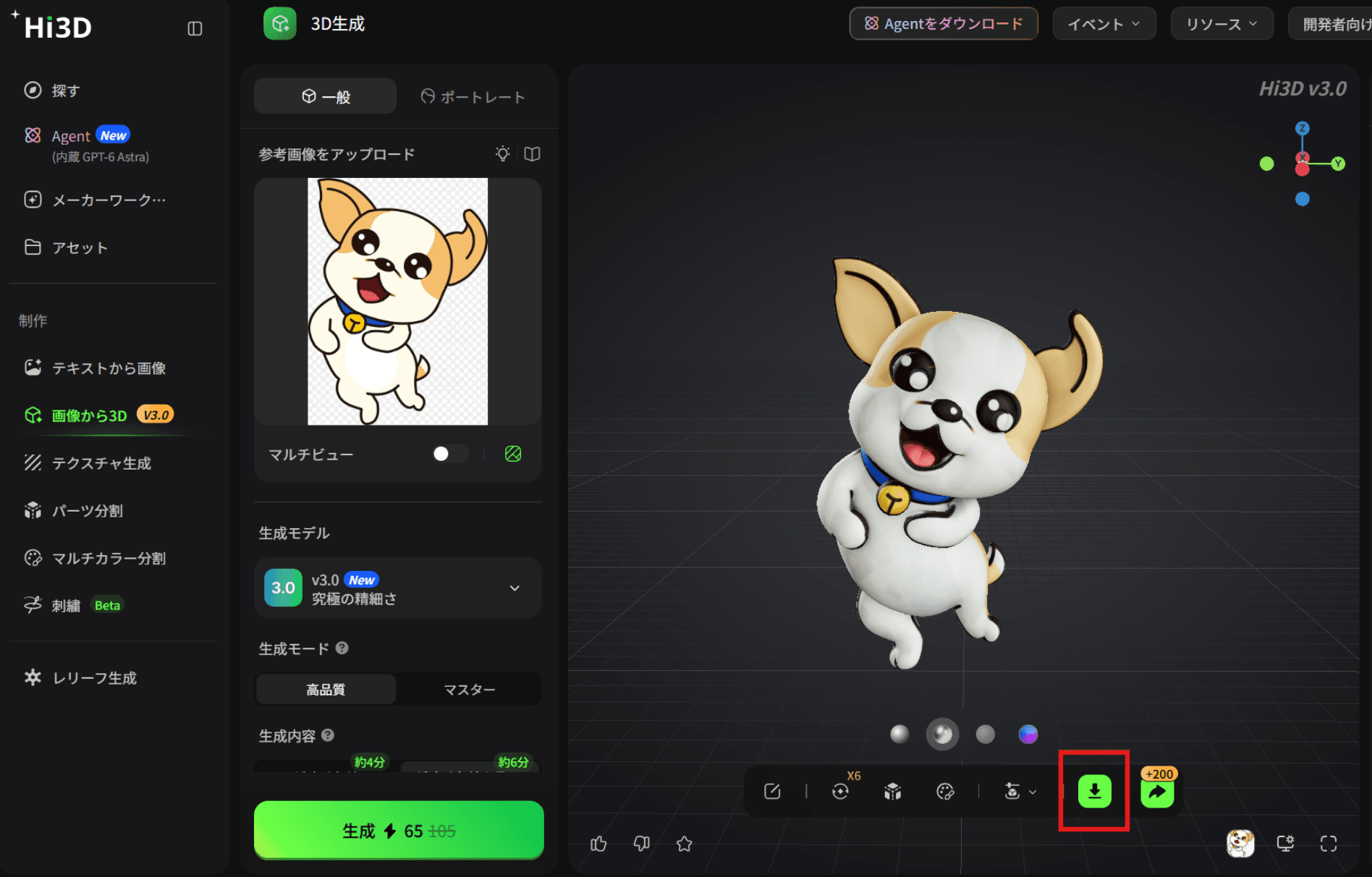1372x877 pixels.
Task: Click the share +200 arrow button
Action: 1157,792
